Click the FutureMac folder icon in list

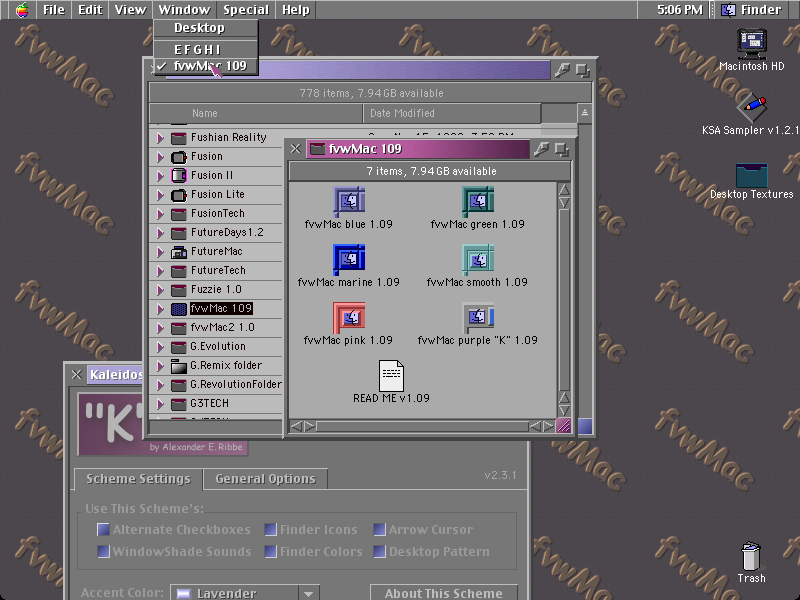point(179,252)
